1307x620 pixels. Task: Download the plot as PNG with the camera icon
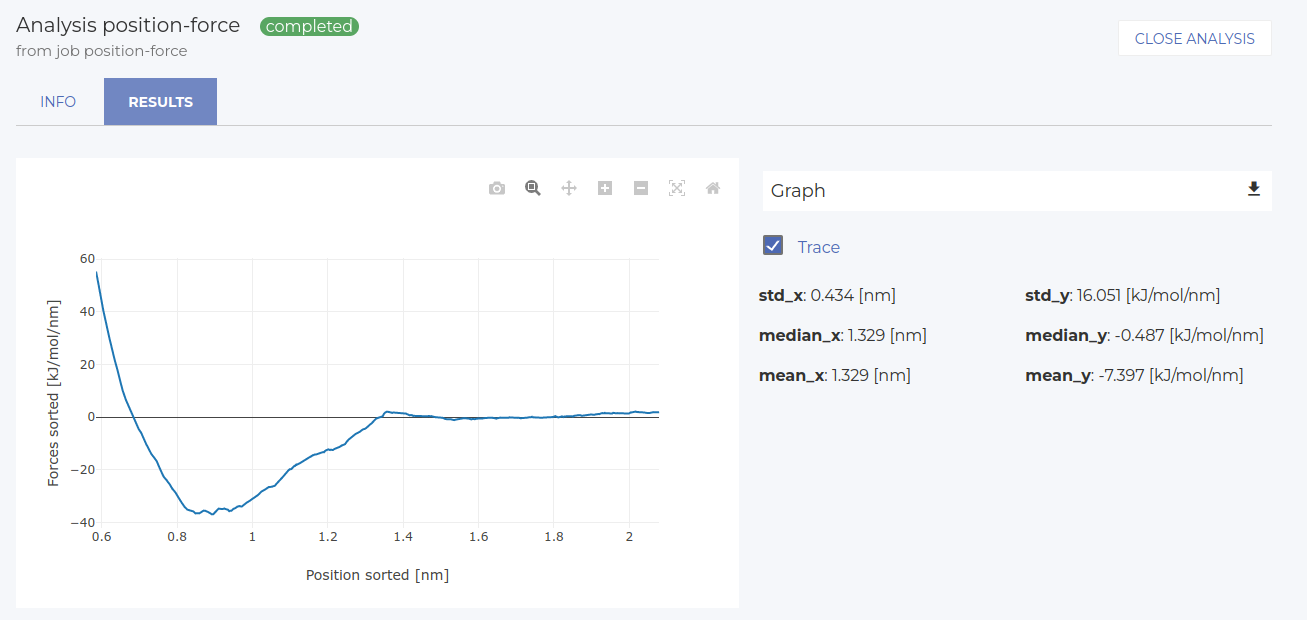tap(497, 188)
